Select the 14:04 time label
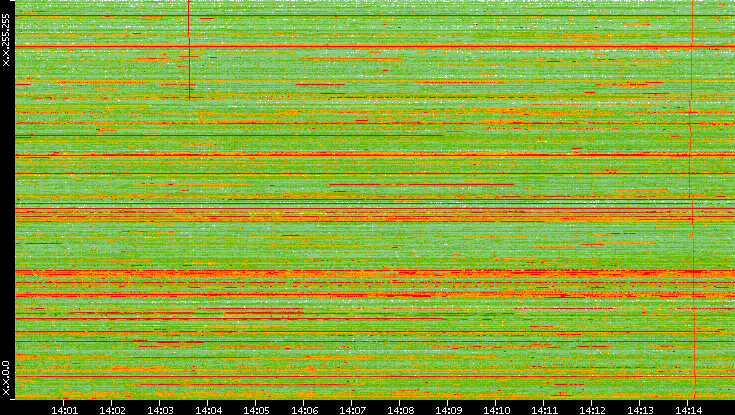 [x=208, y=410]
